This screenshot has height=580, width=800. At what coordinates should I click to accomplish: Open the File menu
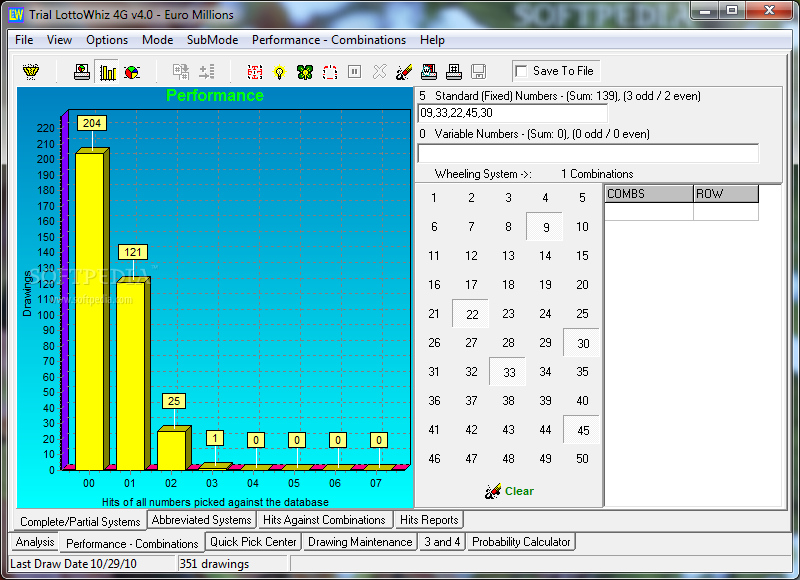pyautogui.click(x=24, y=40)
